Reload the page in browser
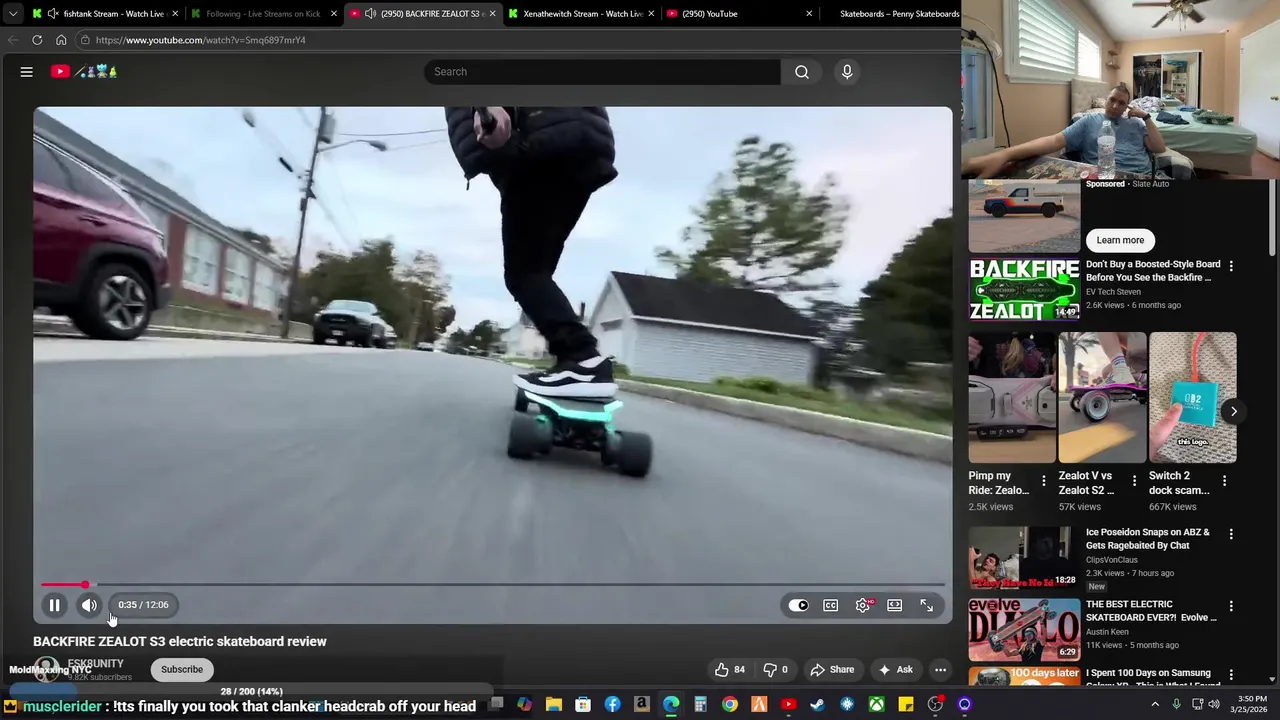Viewport: 1280px width, 720px height. [37, 40]
